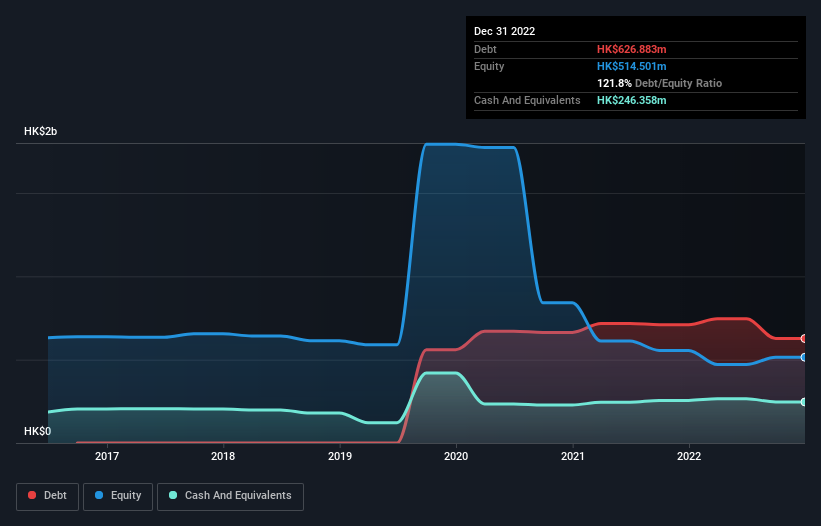This screenshot has width=821, height=526.
Task: Click the 2022 x-axis label
Action: [689, 456]
